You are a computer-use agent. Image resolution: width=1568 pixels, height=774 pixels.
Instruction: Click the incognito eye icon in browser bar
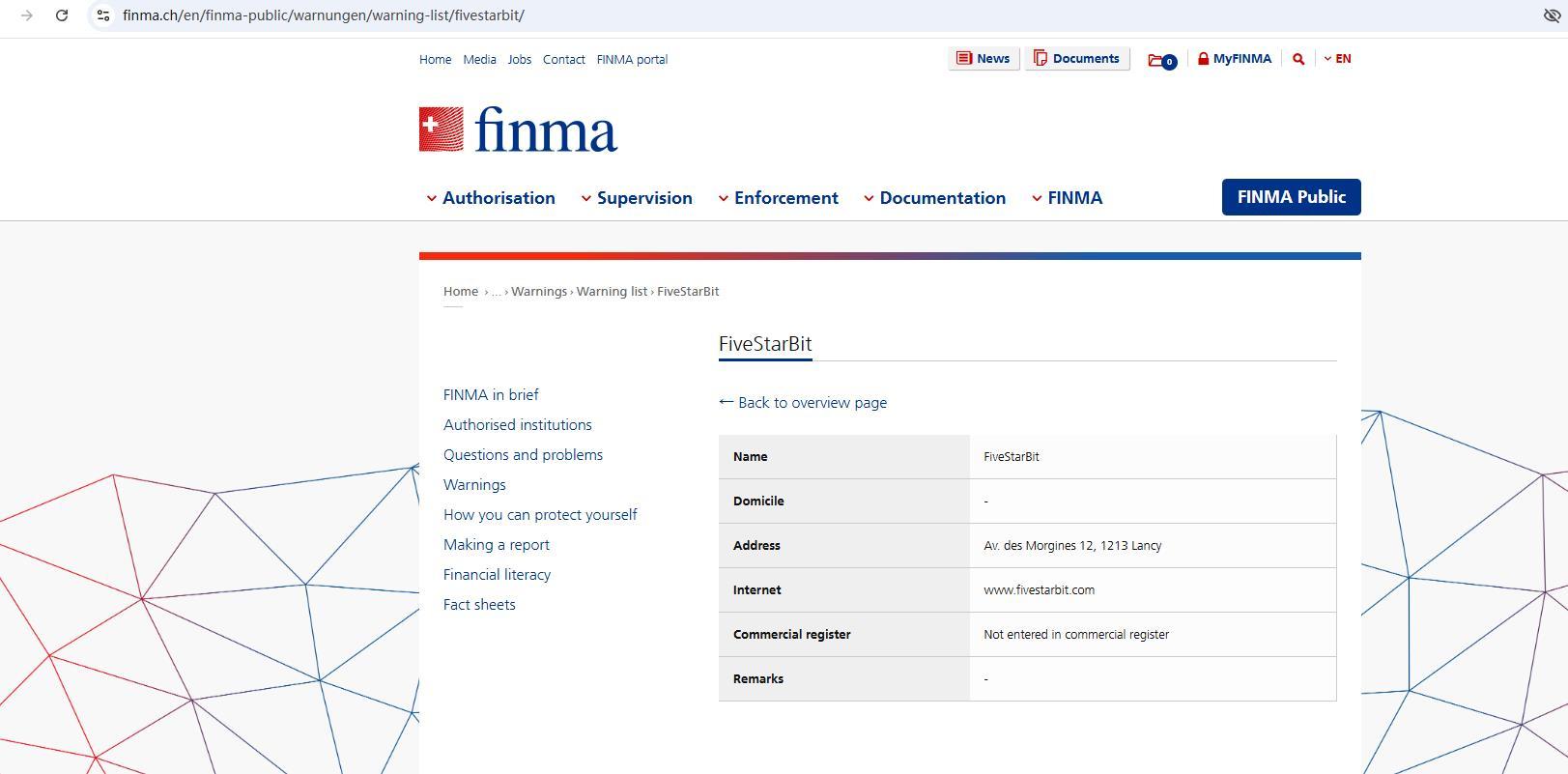coord(1552,15)
